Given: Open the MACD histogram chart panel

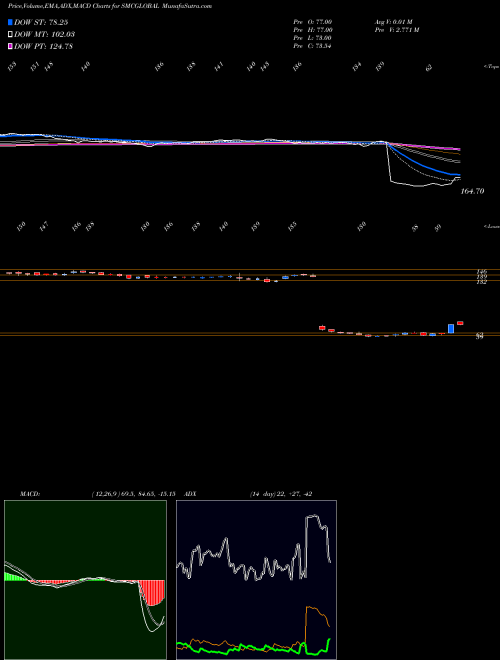Looking at the screenshot, I should (x=85, y=580).
